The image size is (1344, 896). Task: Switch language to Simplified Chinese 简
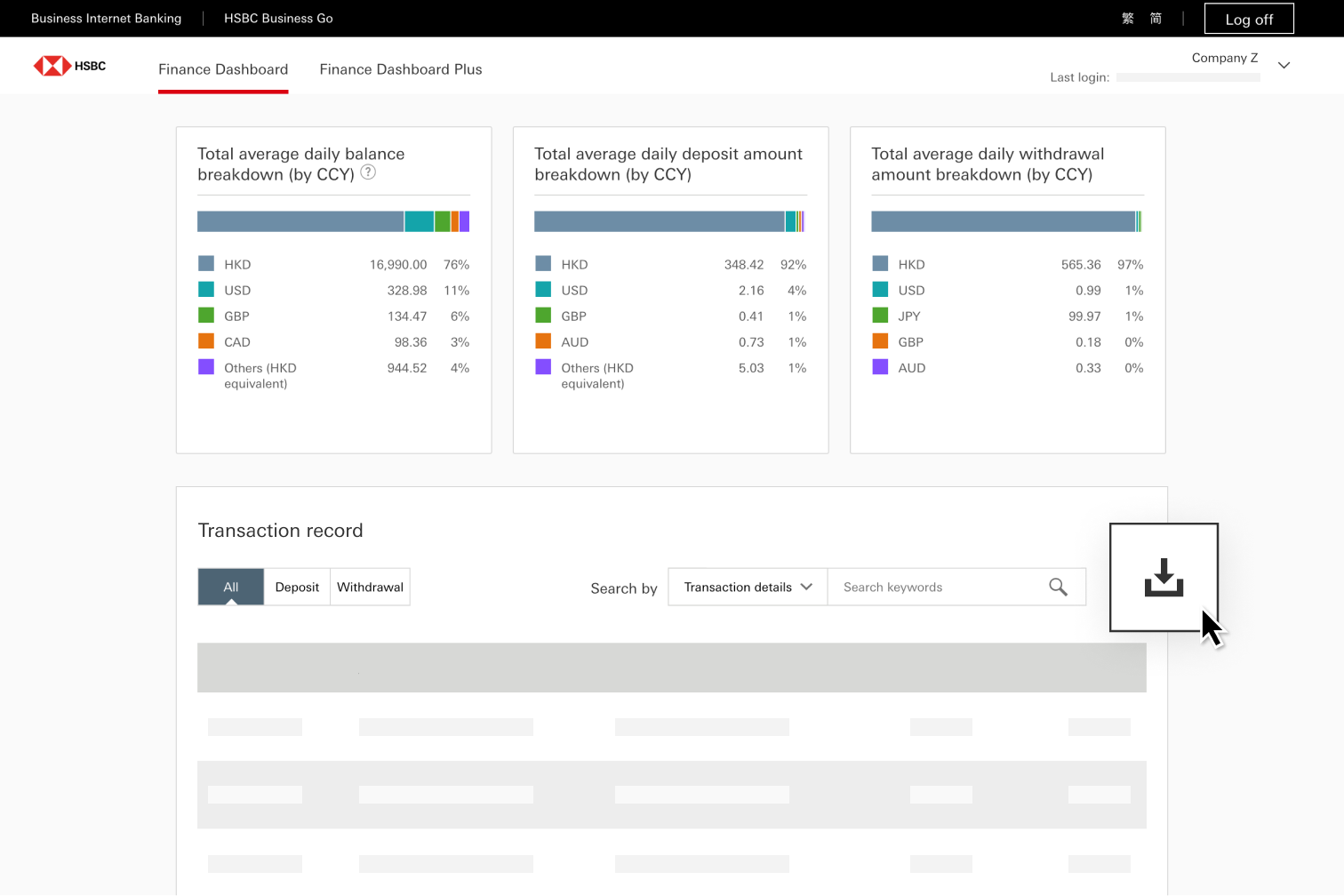click(1156, 19)
